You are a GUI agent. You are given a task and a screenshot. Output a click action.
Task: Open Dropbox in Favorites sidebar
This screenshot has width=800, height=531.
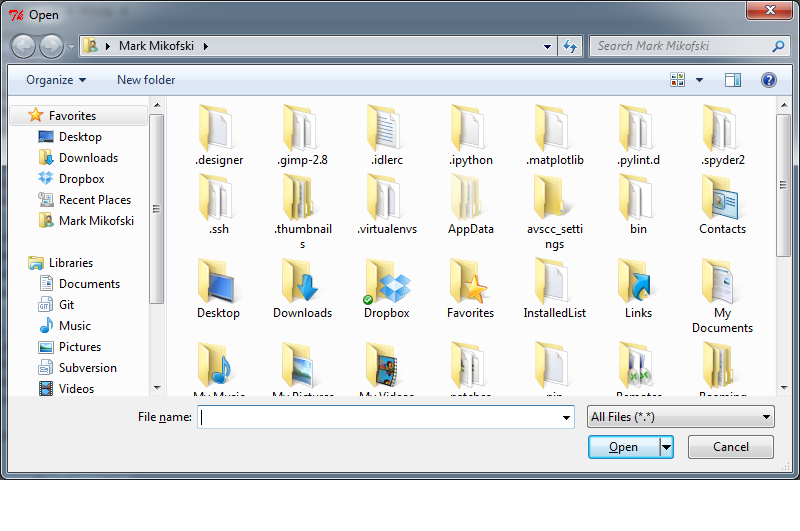82,179
